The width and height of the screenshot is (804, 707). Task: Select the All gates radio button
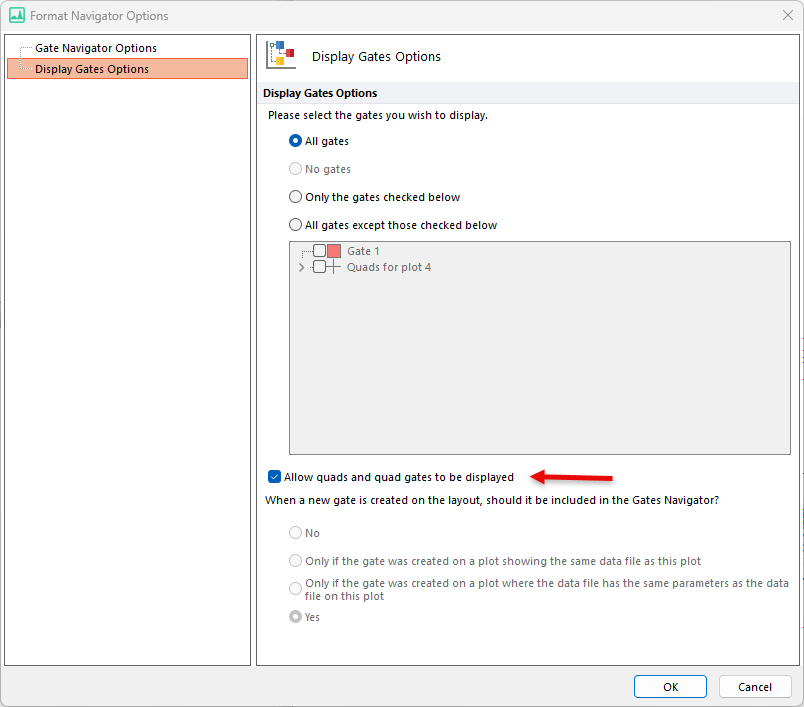pos(296,141)
